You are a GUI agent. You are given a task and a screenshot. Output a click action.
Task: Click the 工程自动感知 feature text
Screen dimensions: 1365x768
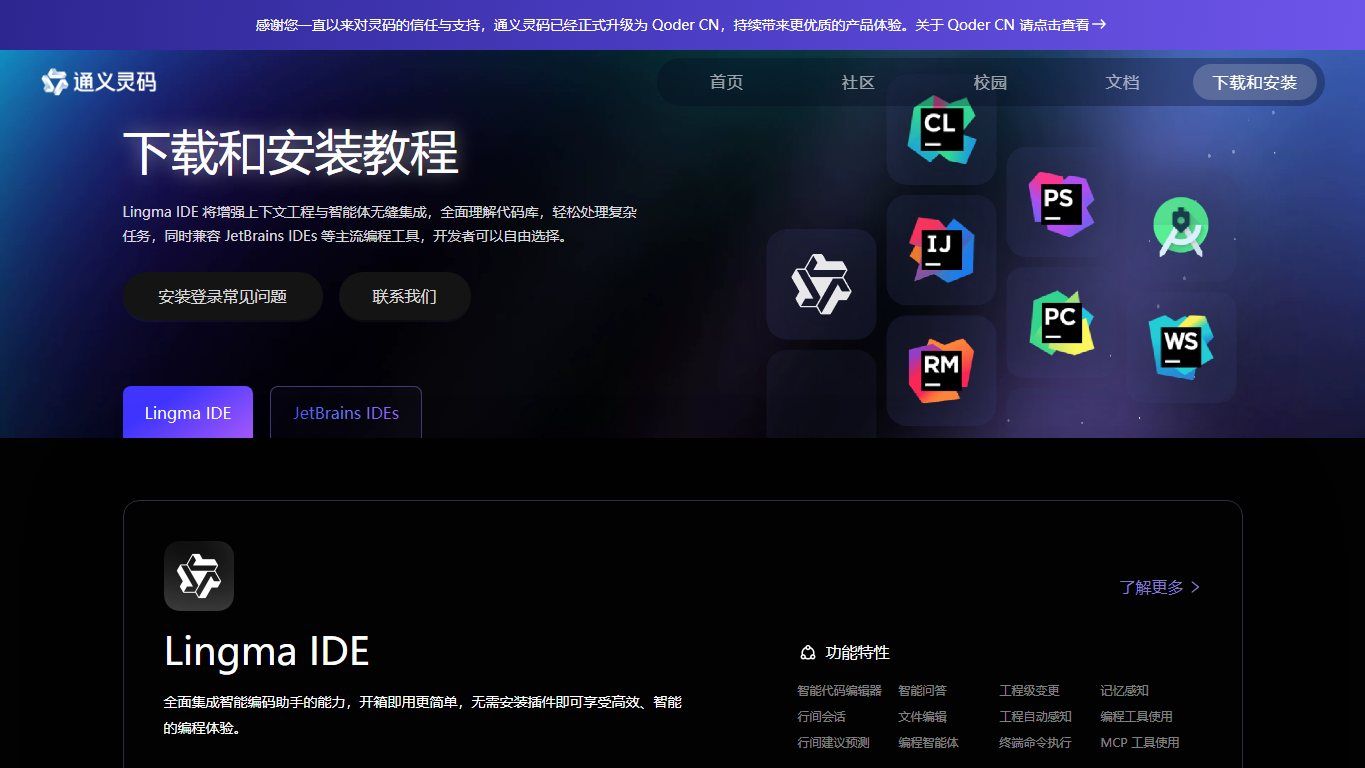click(1035, 716)
